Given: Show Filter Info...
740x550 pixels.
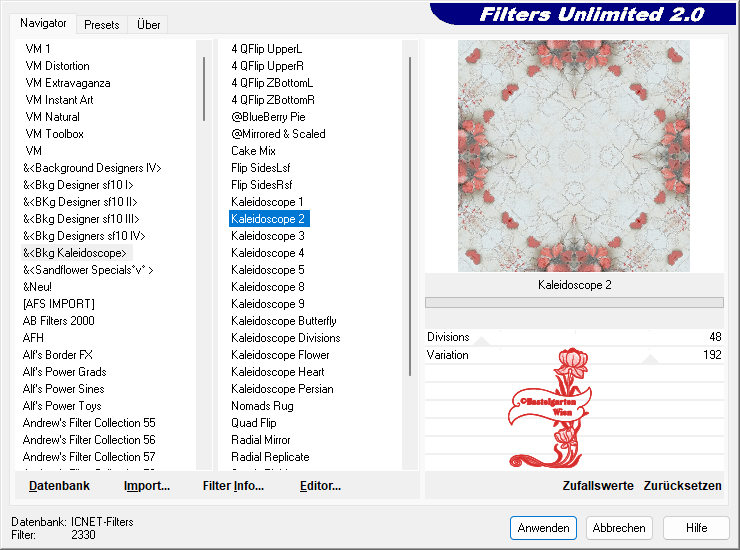Looking at the screenshot, I should pyautogui.click(x=233, y=486).
